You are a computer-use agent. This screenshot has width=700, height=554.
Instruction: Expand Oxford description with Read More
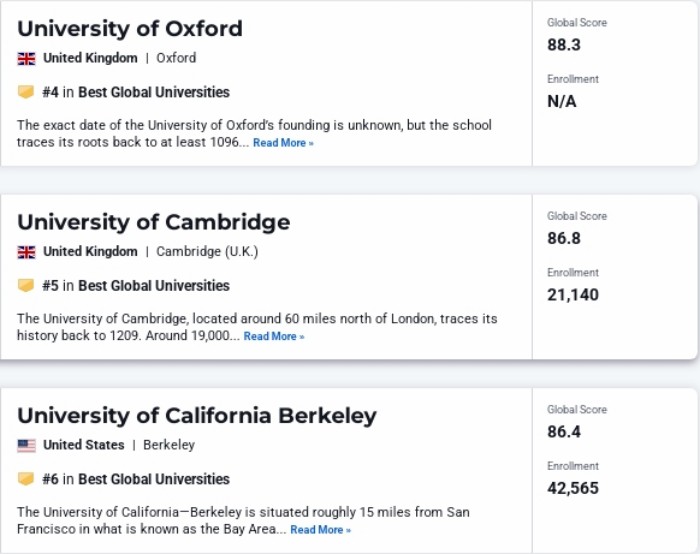[283, 143]
